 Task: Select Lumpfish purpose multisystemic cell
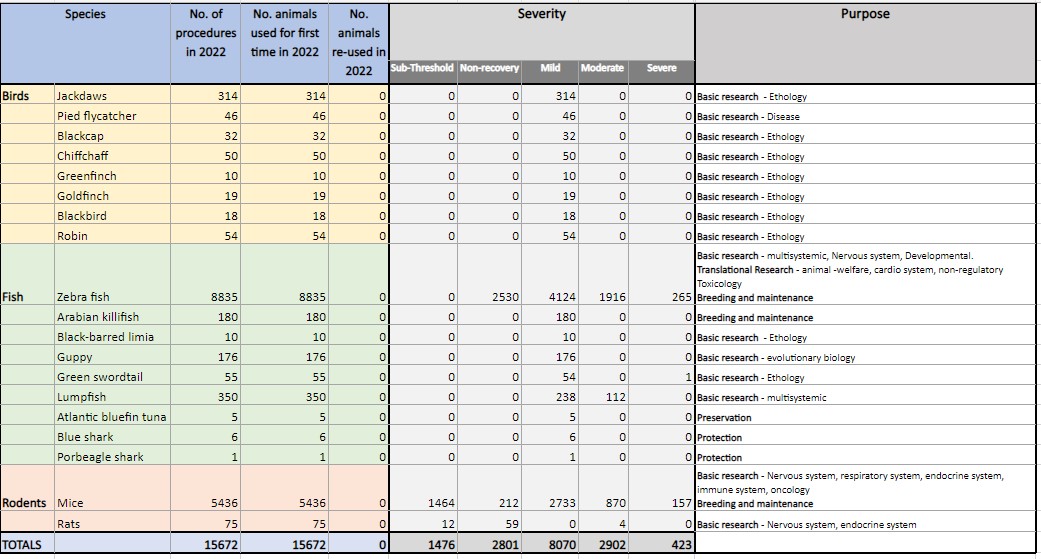pos(865,396)
